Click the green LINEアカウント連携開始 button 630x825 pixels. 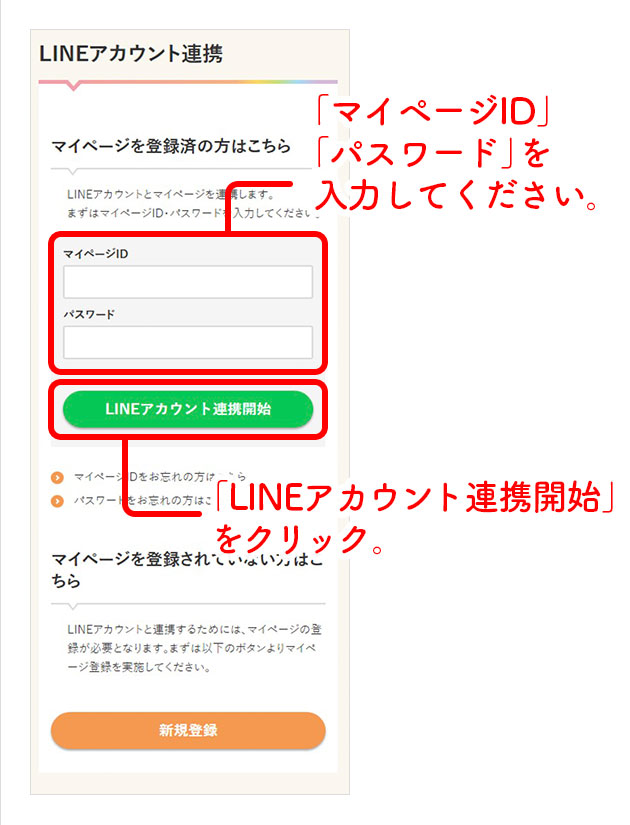tap(188, 409)
